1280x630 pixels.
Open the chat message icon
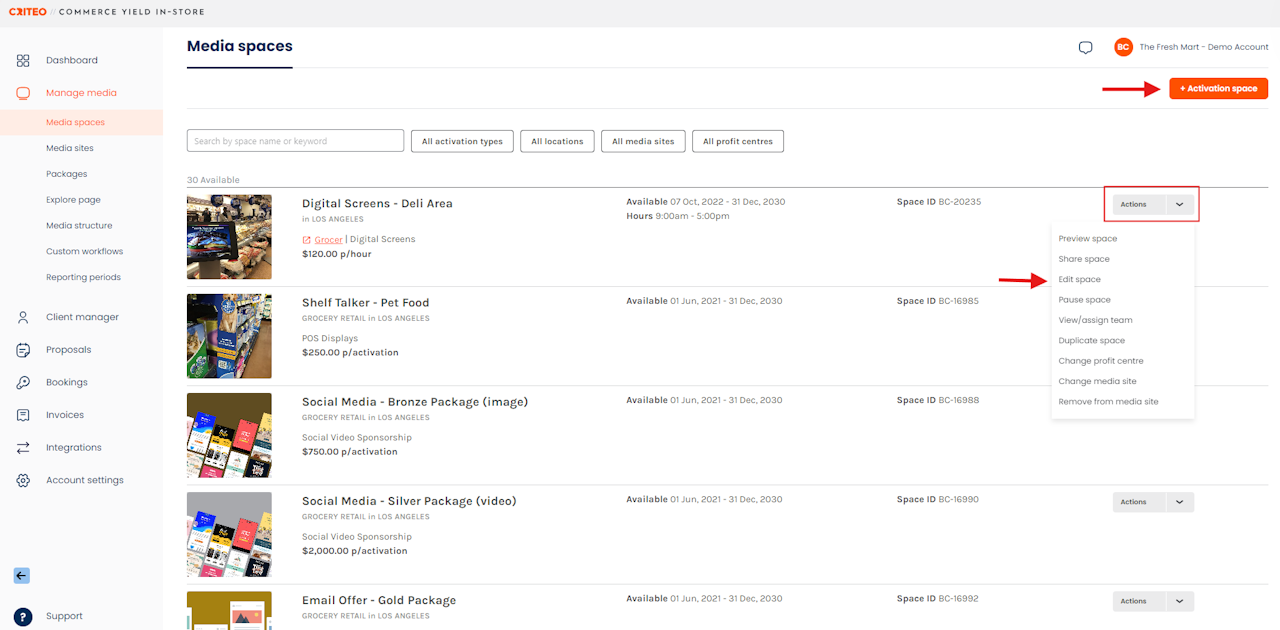pos(1085,48)
